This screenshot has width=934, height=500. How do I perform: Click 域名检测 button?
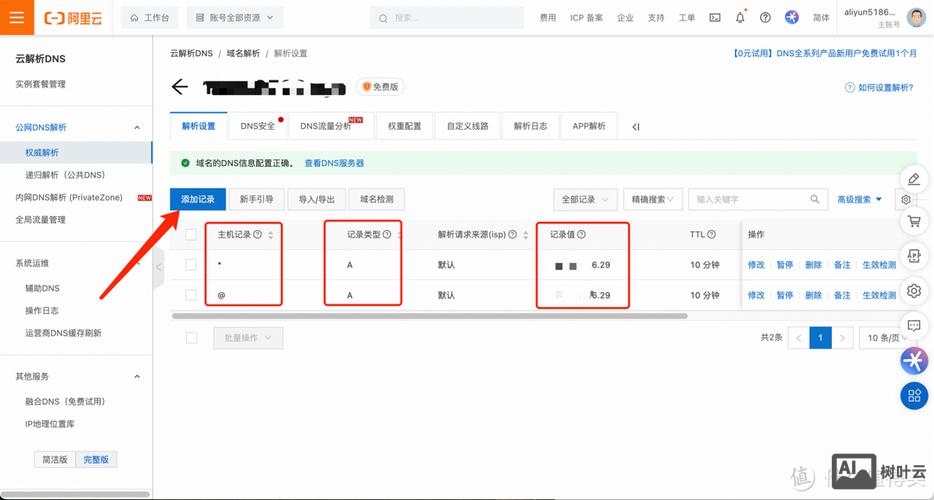(x=376, y=199)
